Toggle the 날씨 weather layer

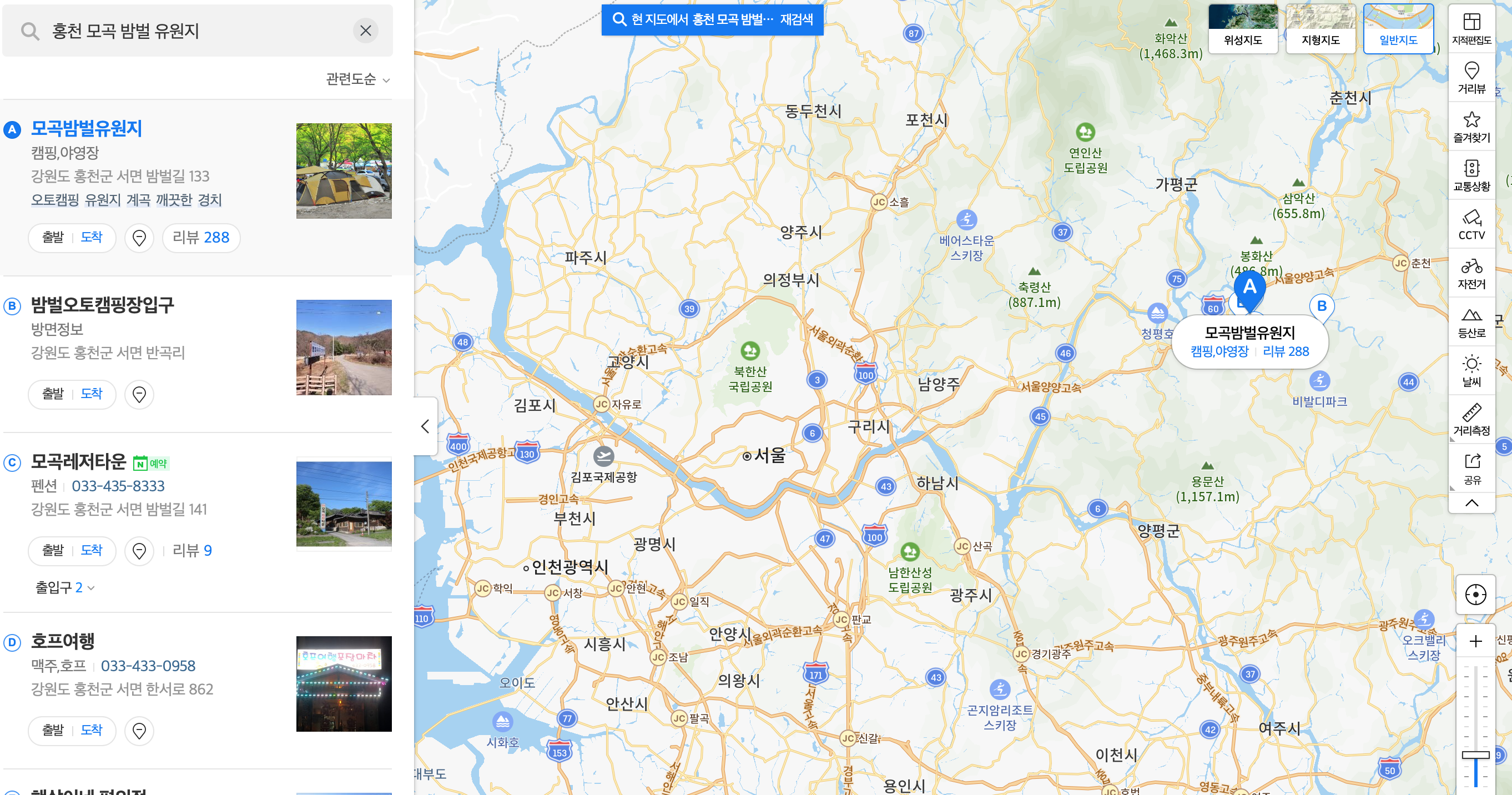click(1471, 370)
